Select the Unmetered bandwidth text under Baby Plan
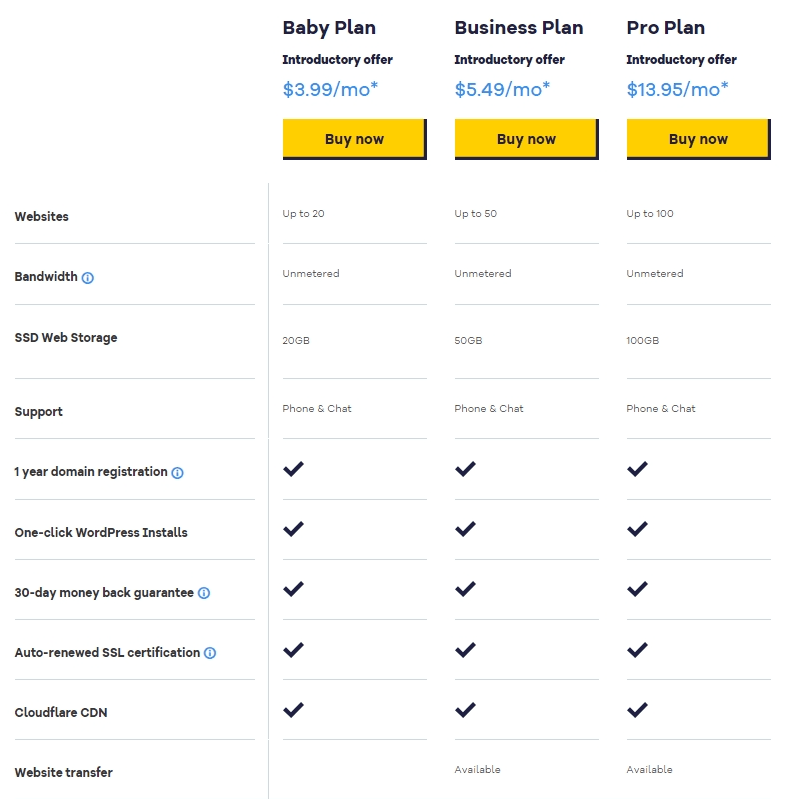 [311, 273]
